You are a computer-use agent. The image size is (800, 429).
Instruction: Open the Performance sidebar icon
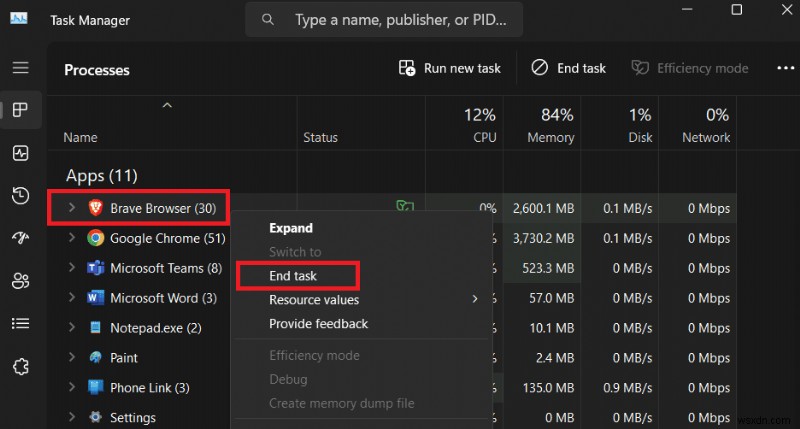pos(20,153)
